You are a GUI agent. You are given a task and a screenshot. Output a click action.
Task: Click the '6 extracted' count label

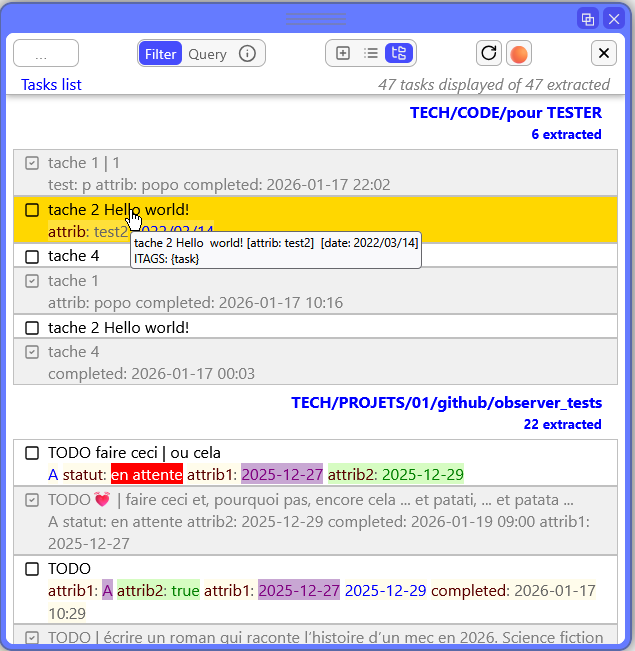566,134
